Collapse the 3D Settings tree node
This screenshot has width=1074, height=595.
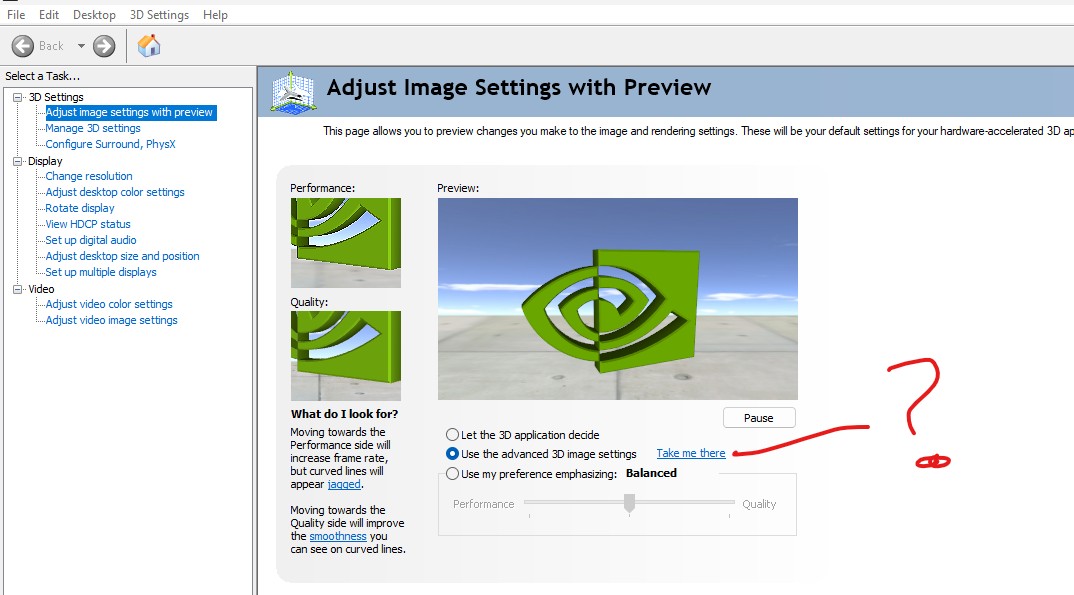pos(17,97)
